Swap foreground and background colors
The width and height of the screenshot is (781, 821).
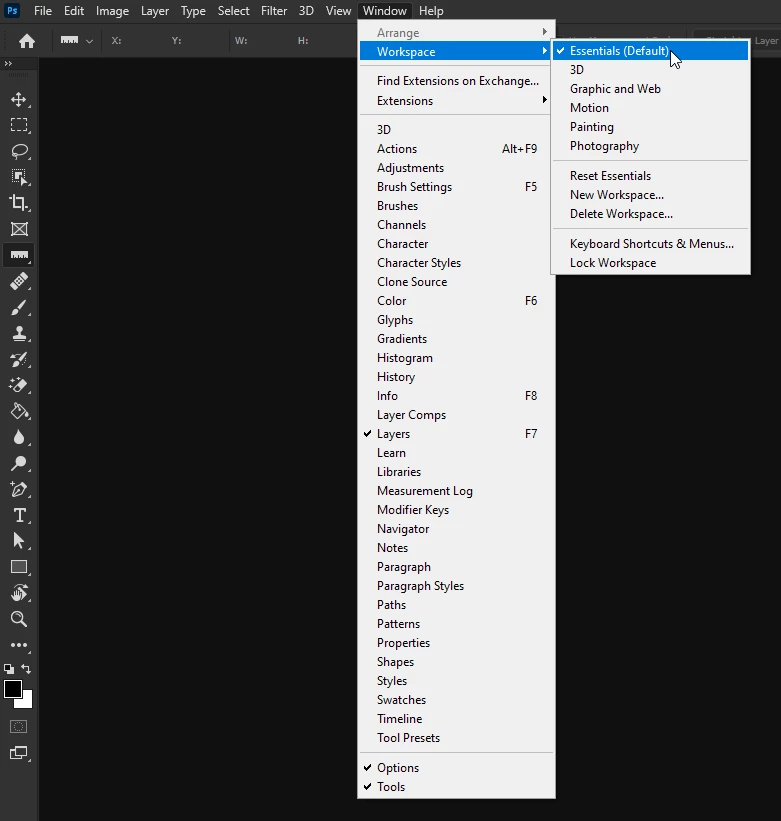pos(26,669)
